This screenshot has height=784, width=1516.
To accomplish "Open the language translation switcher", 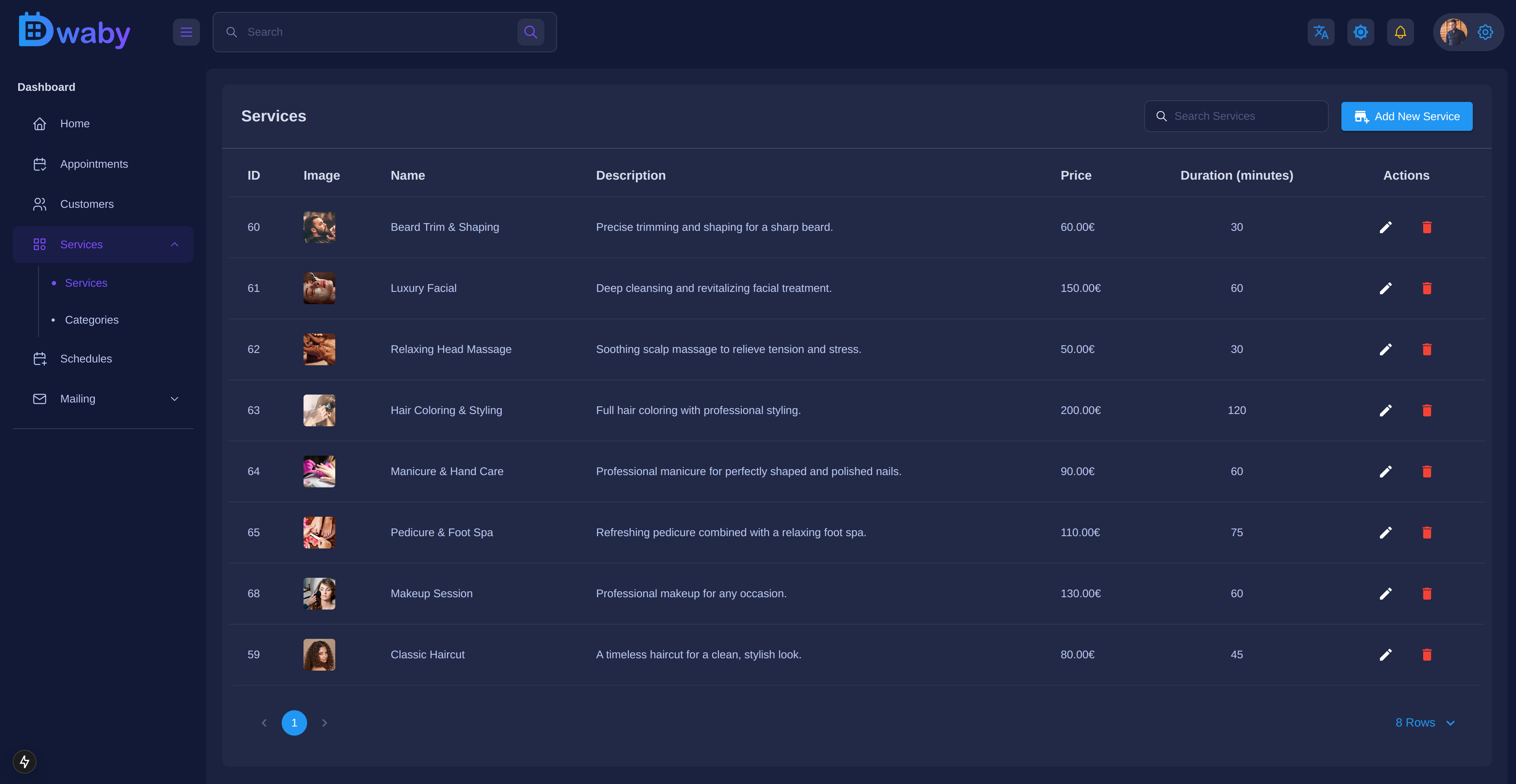I will [1321, 32].
